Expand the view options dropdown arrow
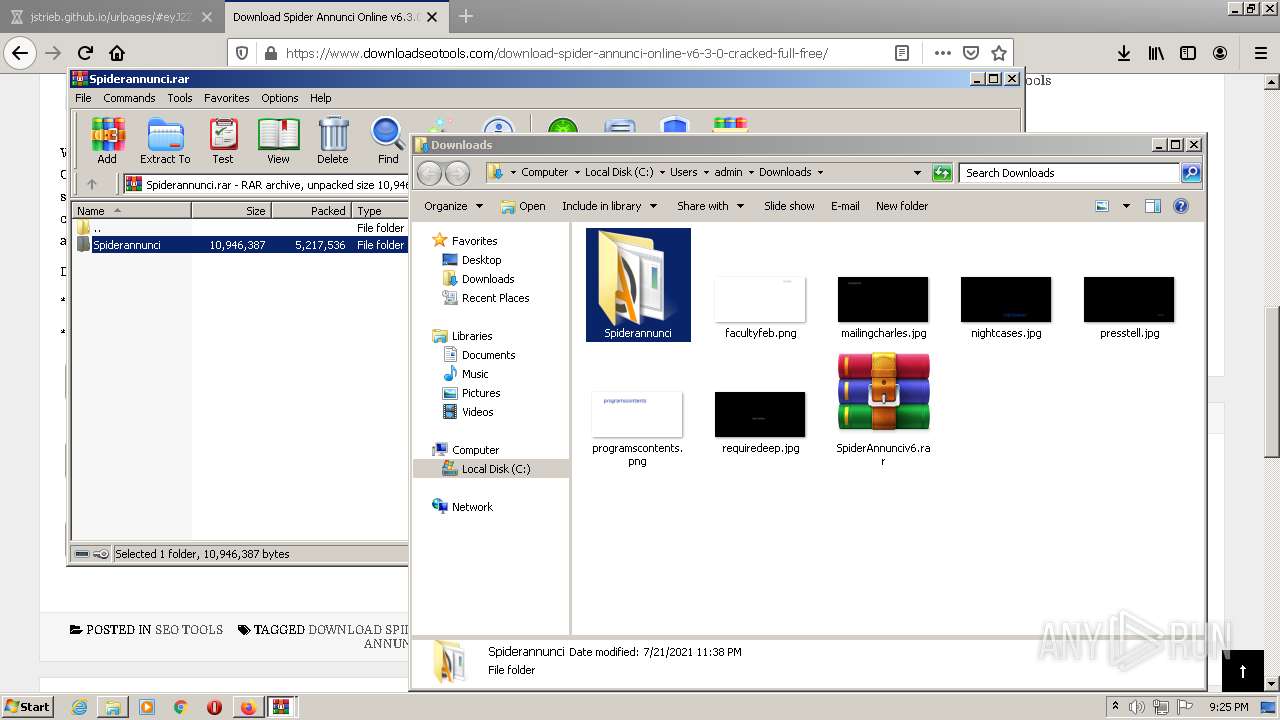 [x=1126, y=206]
